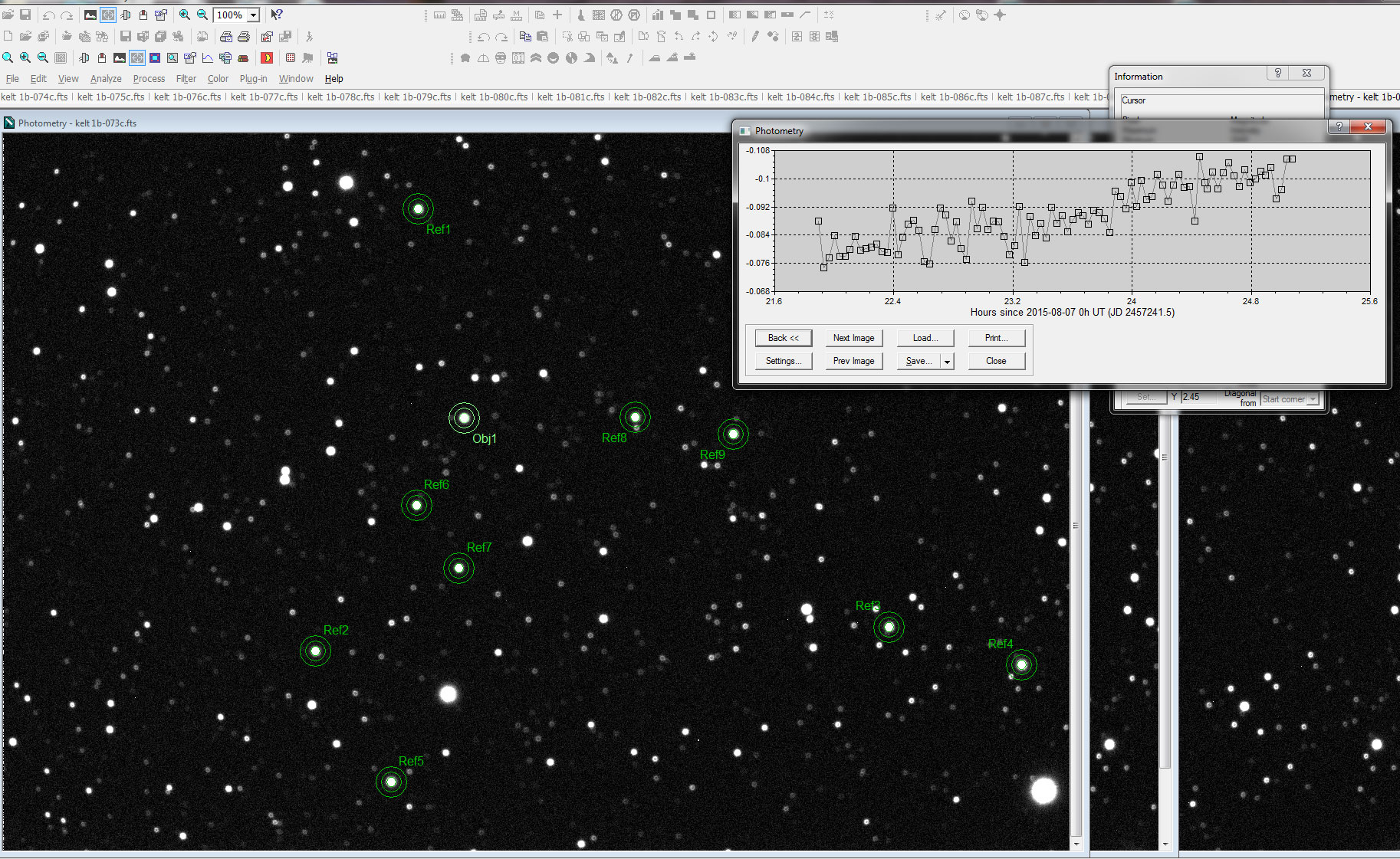Click the Next Image button

853,338
